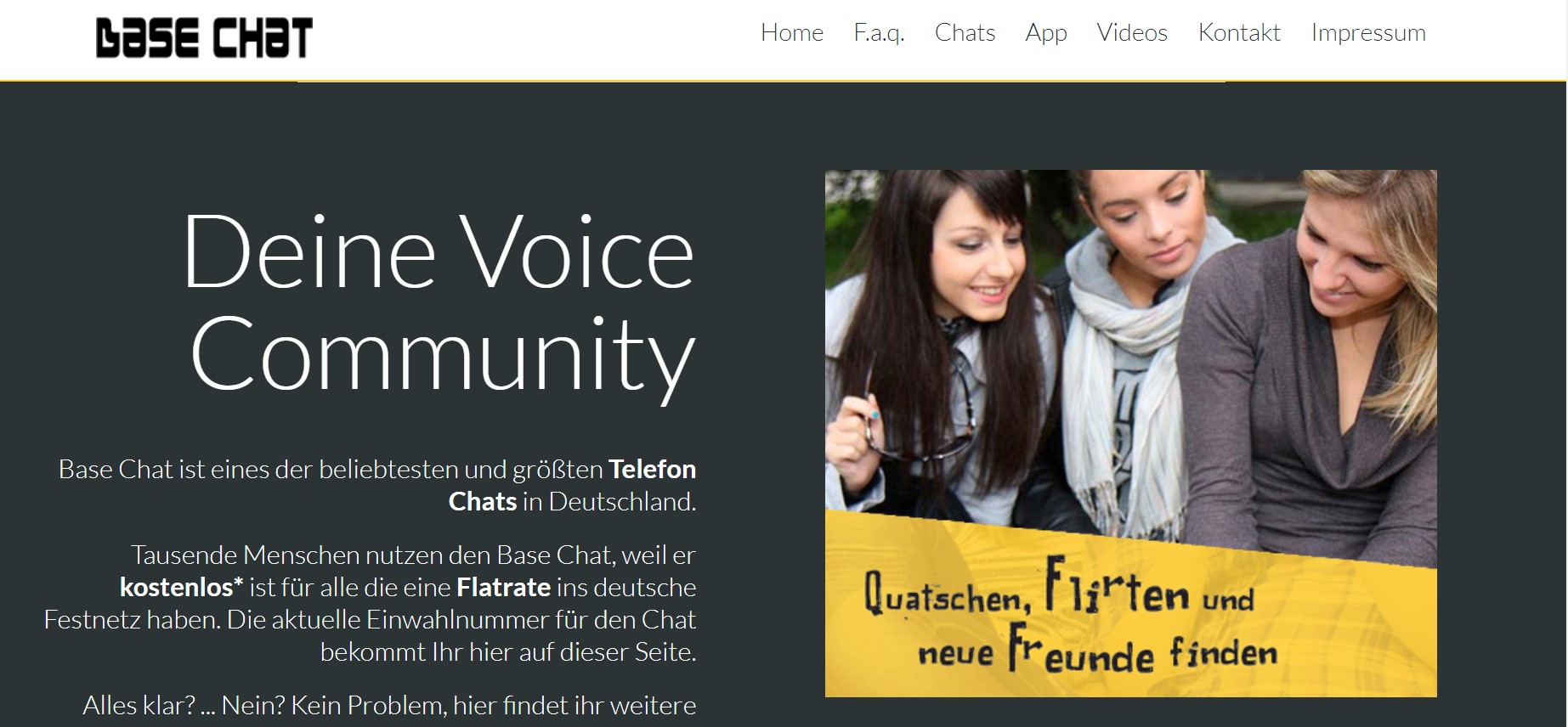Open the Home menu item

point(792,32)
